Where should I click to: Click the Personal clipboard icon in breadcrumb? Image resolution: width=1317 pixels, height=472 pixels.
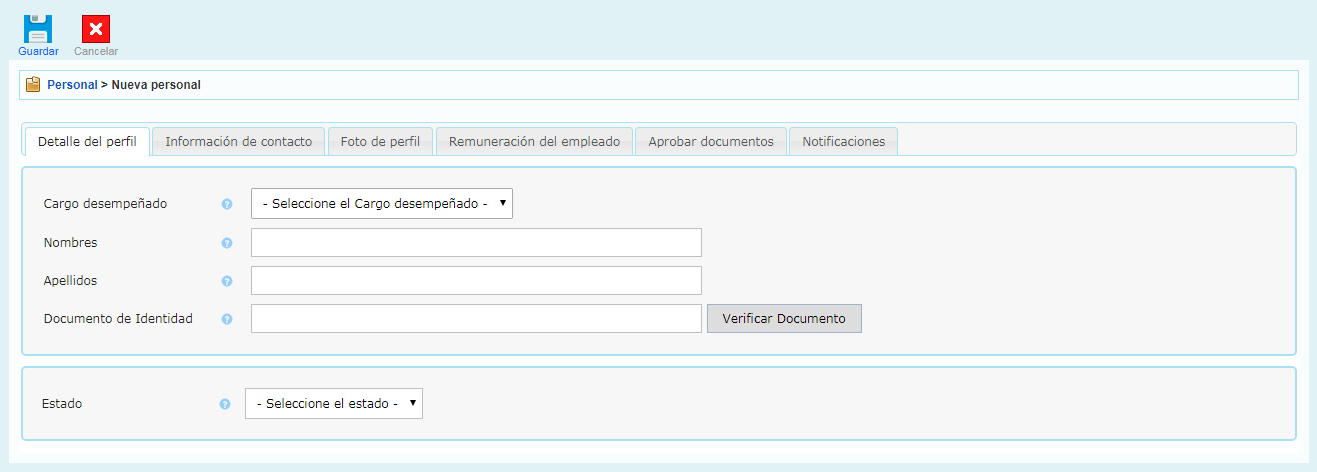tap(33, 85)
